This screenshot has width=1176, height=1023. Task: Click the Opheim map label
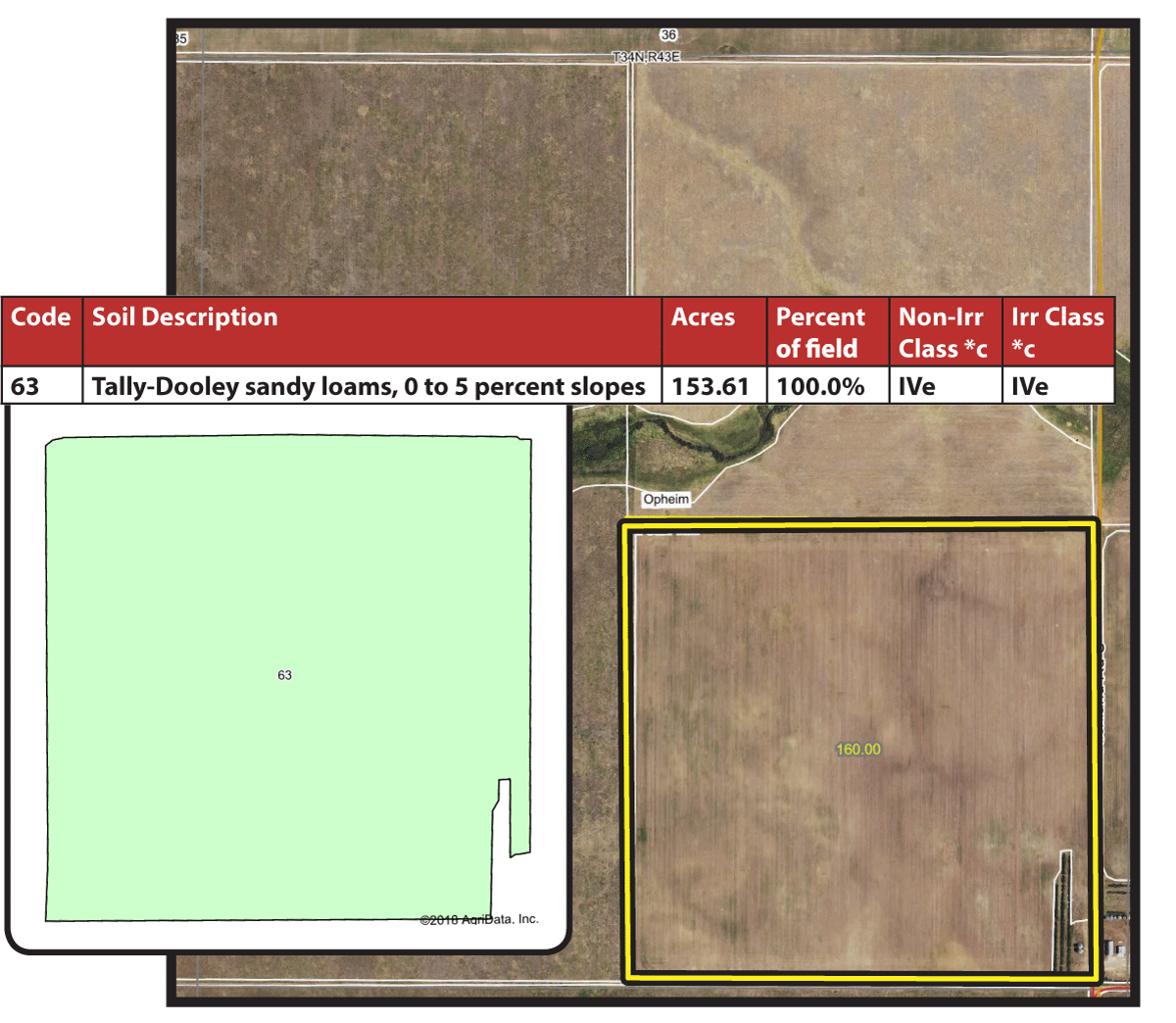tap(666, 500)
